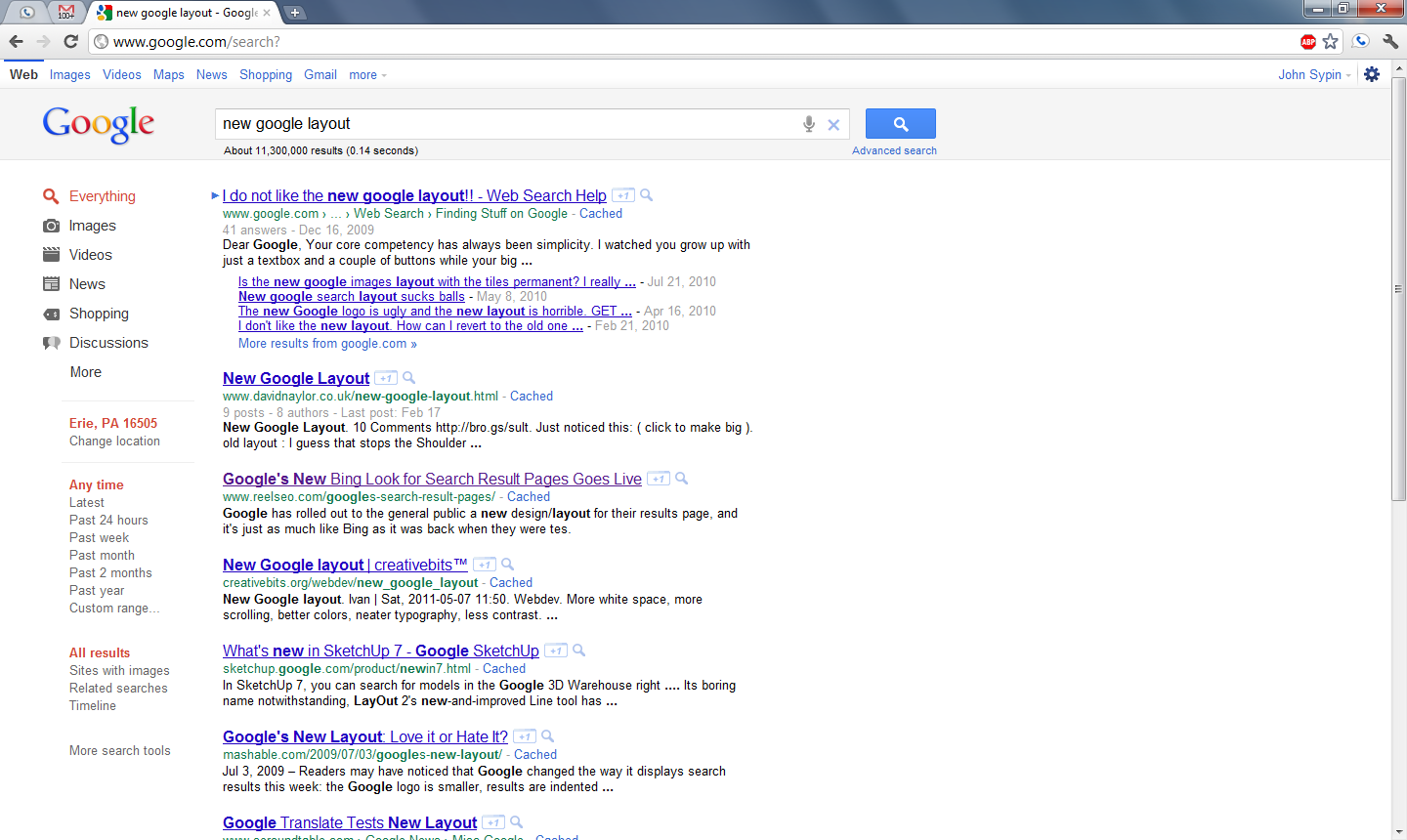Expand 'More' in the left sidebar
Image resolution: width=1407 pixels, height=840 pixels.
click(85, 372)
